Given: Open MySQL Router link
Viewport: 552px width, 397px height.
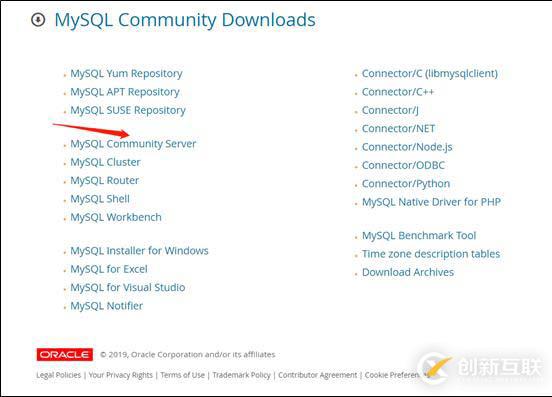Looking at the screenshot, I should pos(105,181).
